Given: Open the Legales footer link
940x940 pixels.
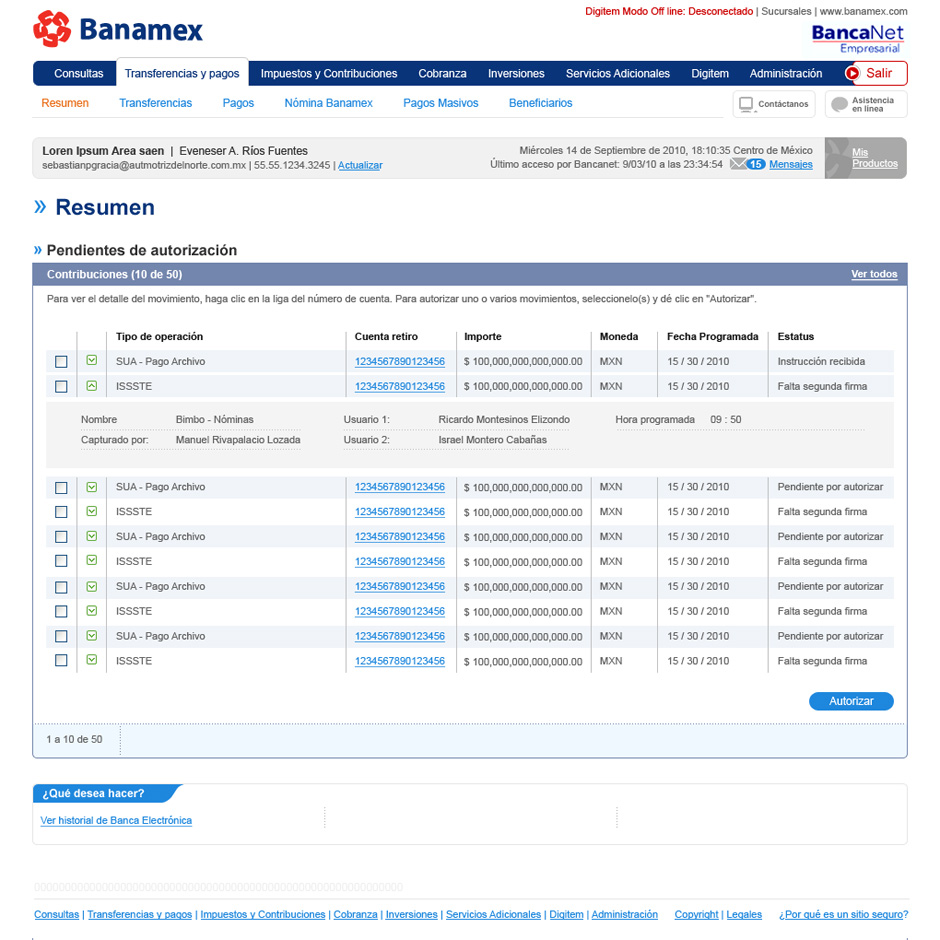Looking at the screenshot, I should point(744,914).
